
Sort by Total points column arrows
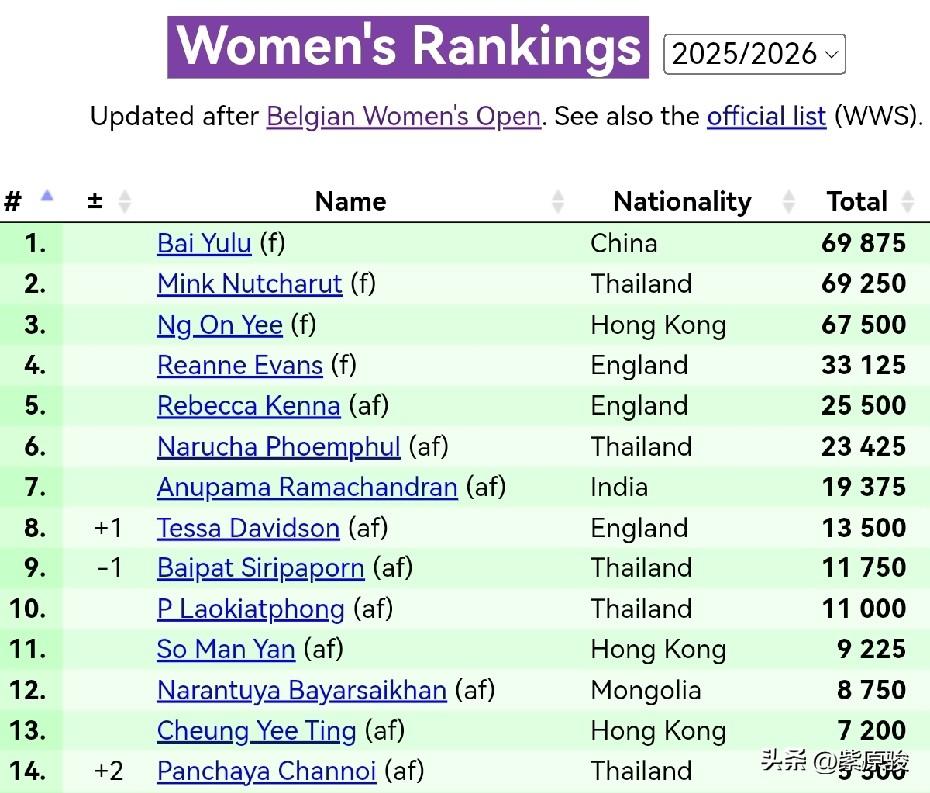tap(907, 202)
